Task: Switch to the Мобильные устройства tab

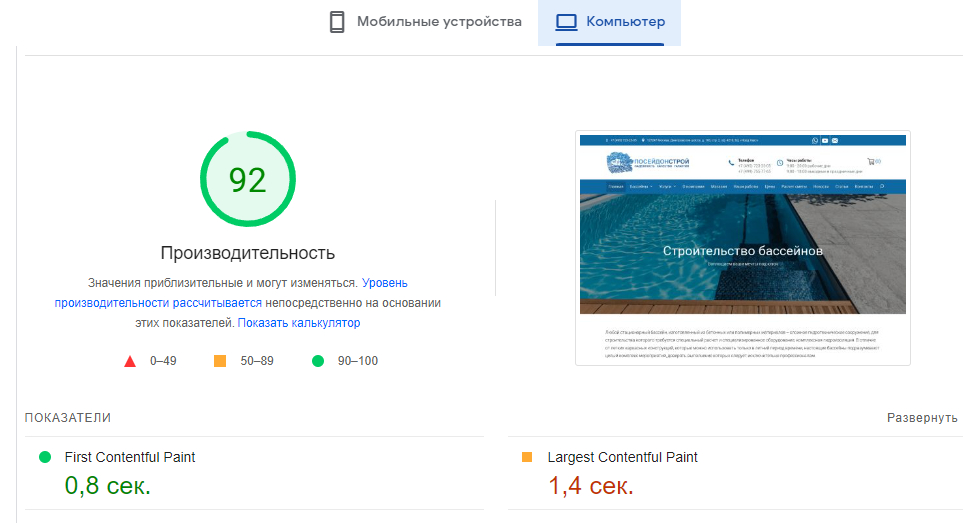Action: (425, 22)
